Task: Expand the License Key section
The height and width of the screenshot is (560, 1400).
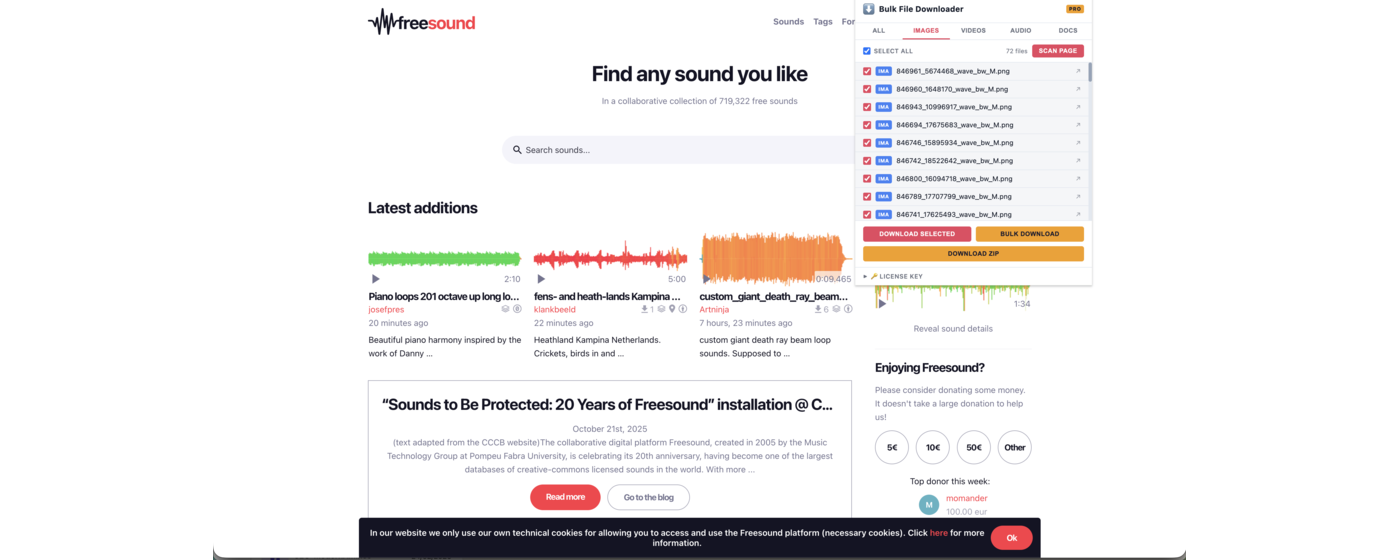Action: [x=893, y=276]
